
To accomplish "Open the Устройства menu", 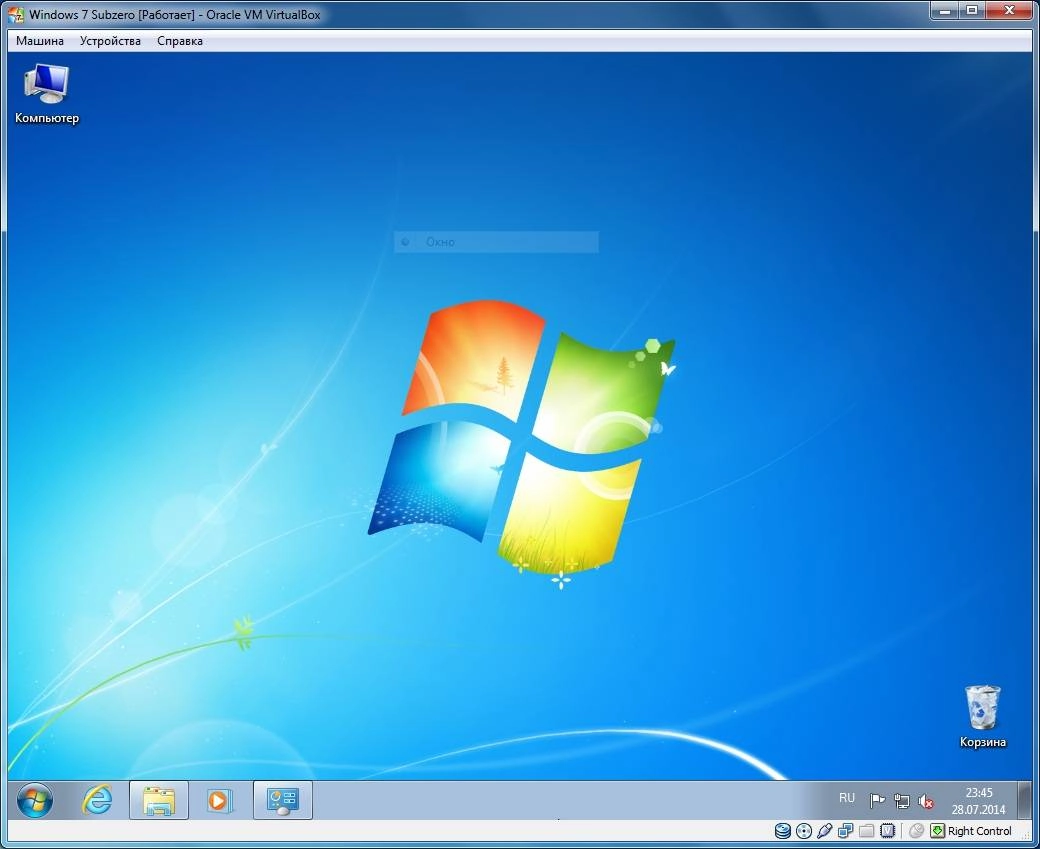I will 110,41.
